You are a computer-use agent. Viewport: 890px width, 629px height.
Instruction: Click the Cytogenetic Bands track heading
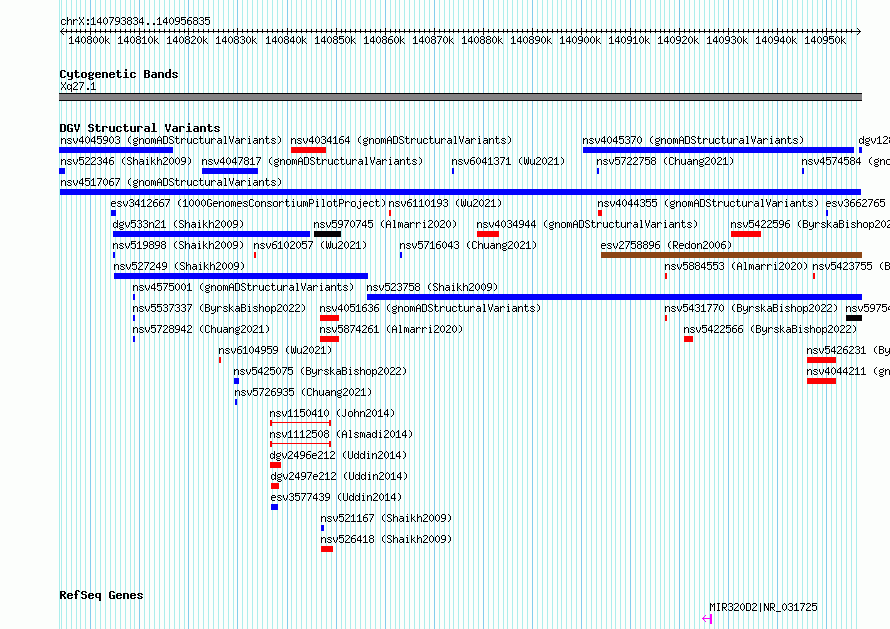(119, 74)
